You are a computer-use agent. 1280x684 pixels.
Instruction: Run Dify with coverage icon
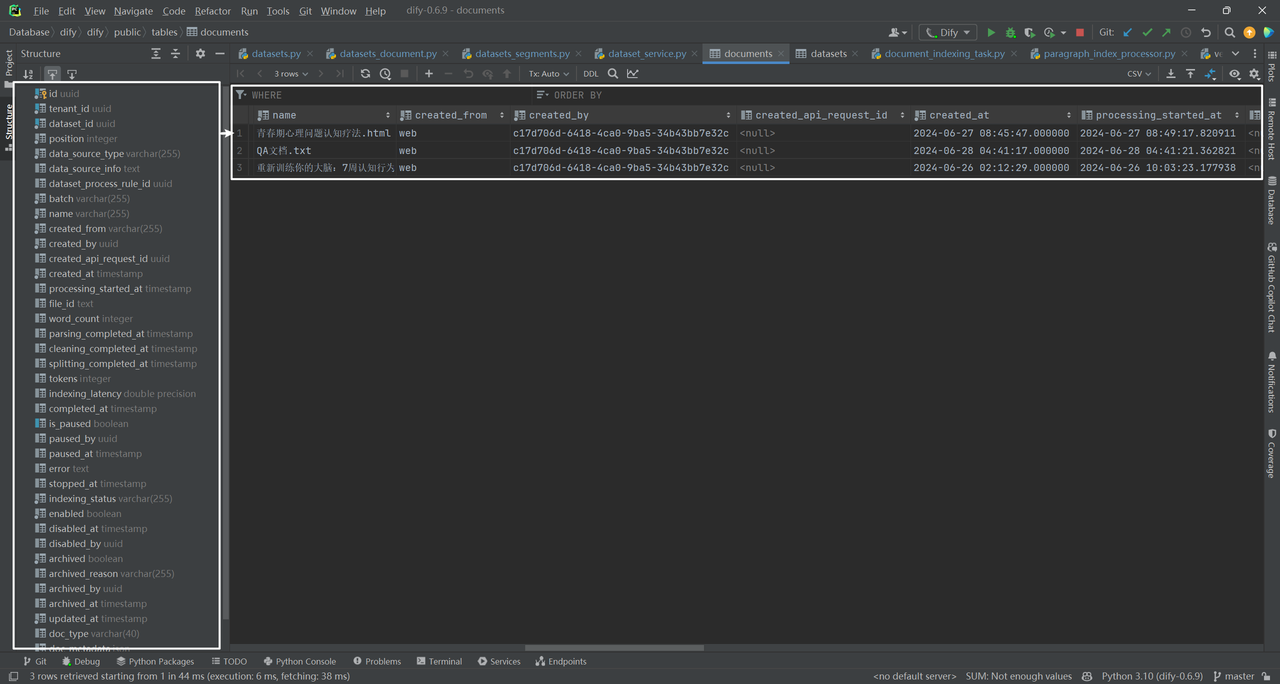1029,33
